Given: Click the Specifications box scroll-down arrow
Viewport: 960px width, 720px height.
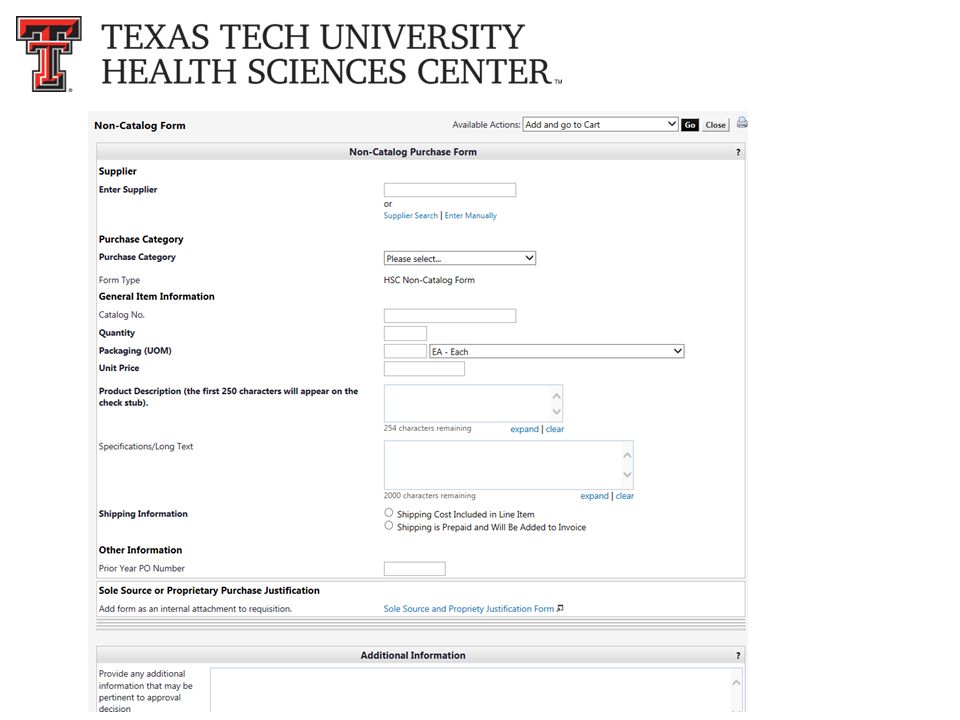Looking at the screenshot, I should coord(627,474).
